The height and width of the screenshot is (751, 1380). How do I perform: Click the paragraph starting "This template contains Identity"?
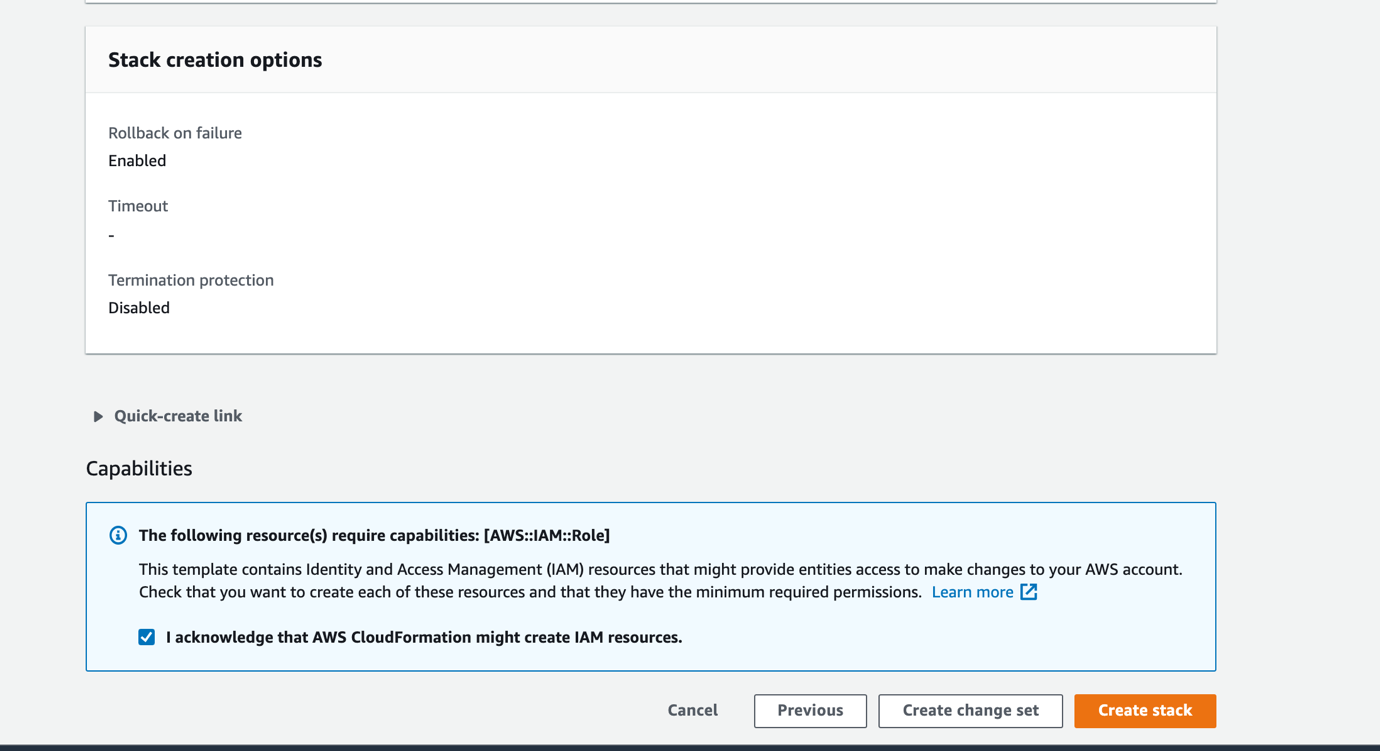coord(660,581)
